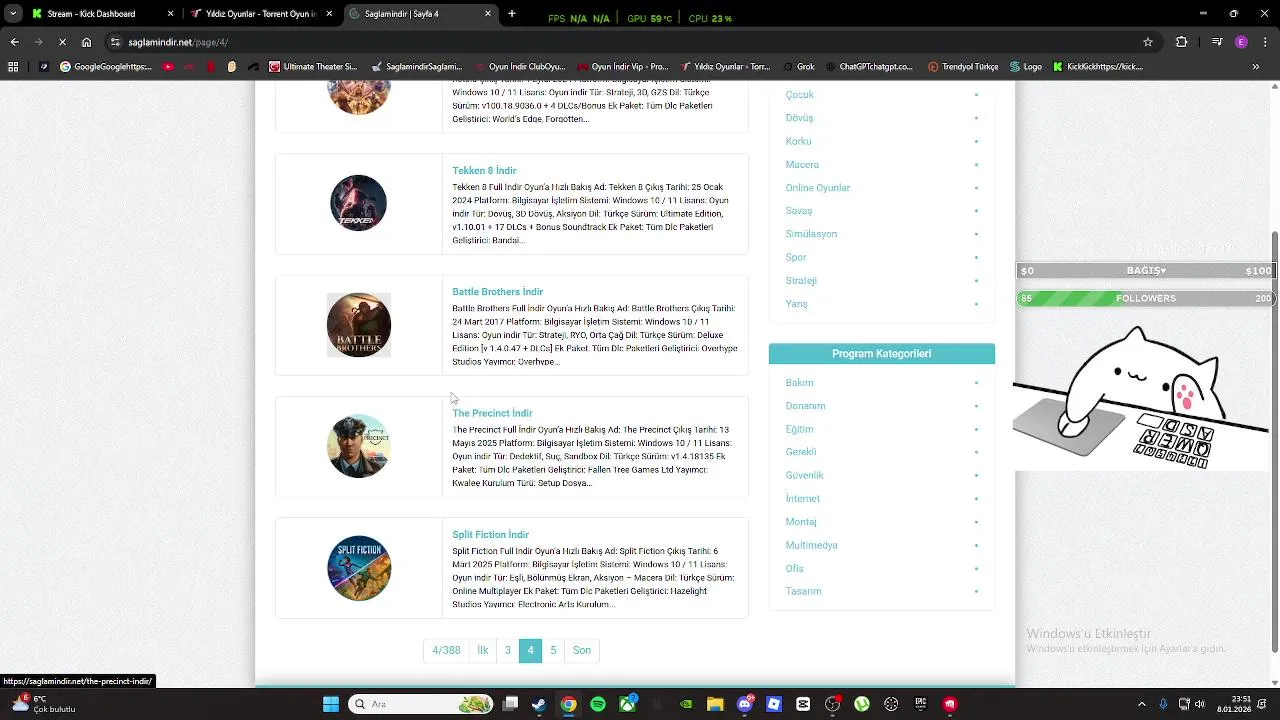Image resolution: width=1280 pixels, height=720 pixels.
Task: Open the Chrome profile avatar
Action: point(1241,42)
